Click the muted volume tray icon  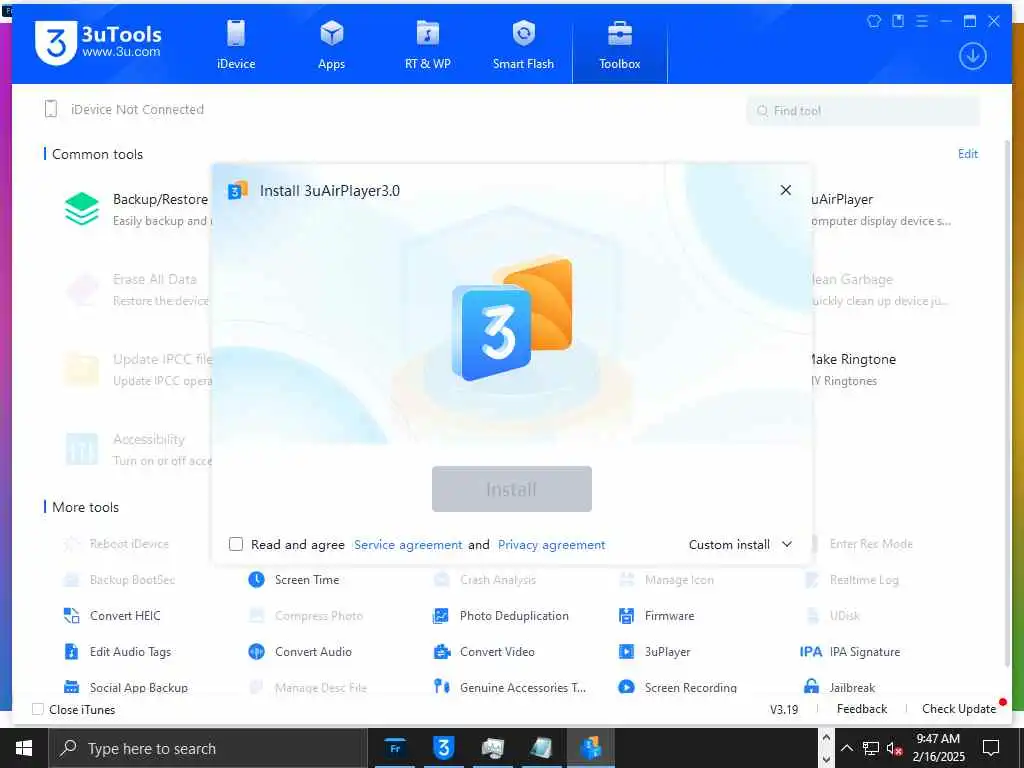[894, 748]
